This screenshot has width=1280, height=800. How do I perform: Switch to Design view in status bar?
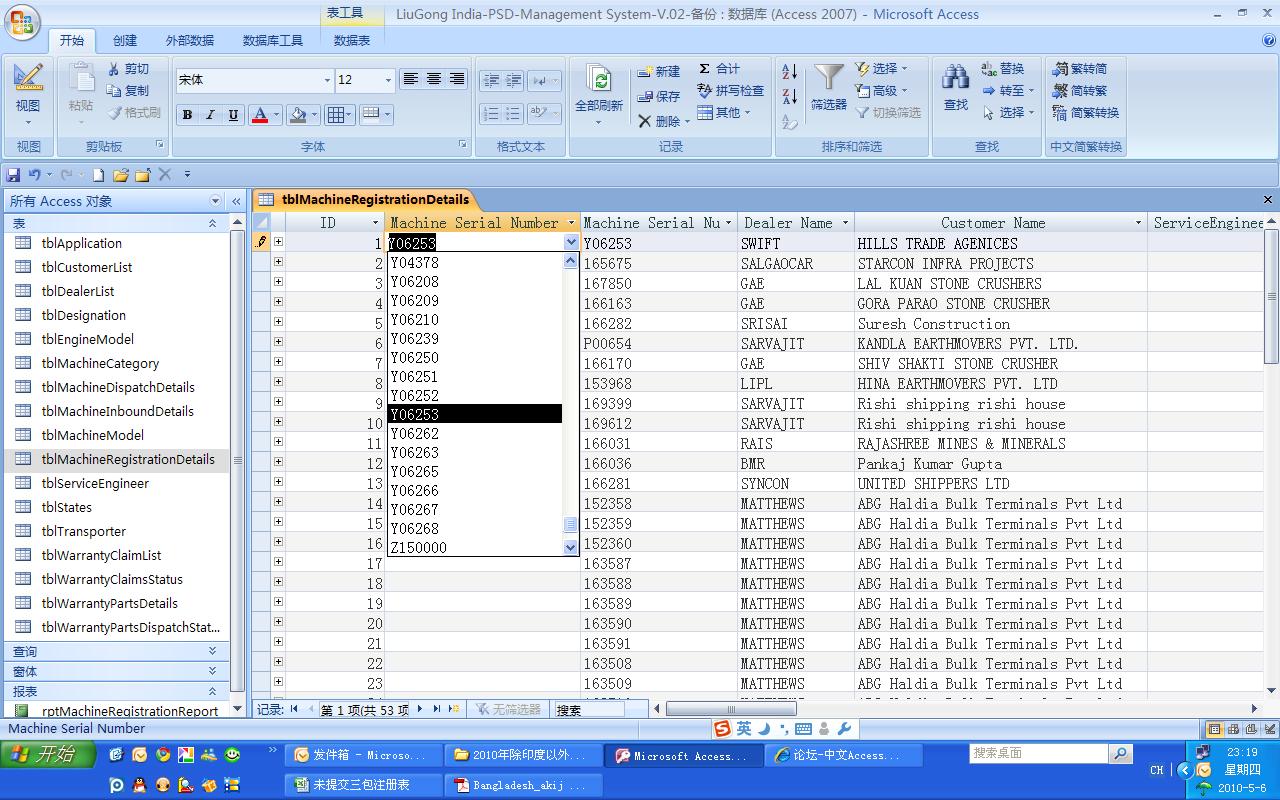(x=1267, y=729)
